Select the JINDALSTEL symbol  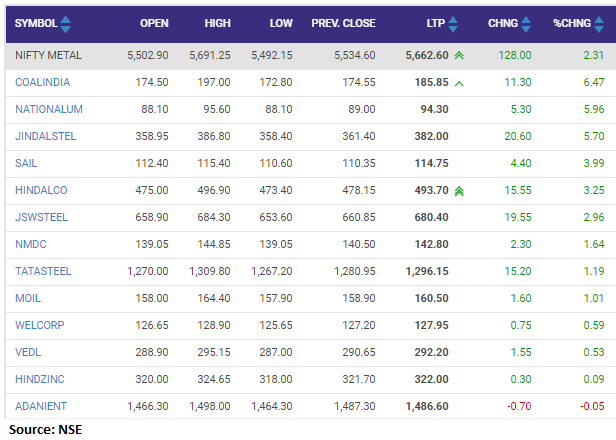pyautogui.click(x=47, y=137)
